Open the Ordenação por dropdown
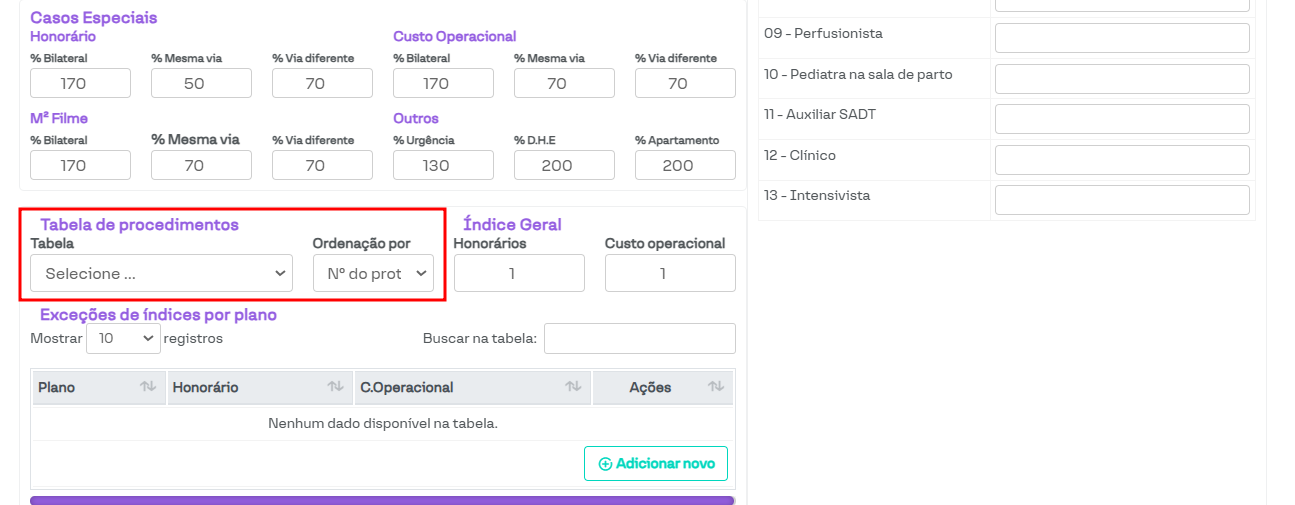 coord(373,273)
